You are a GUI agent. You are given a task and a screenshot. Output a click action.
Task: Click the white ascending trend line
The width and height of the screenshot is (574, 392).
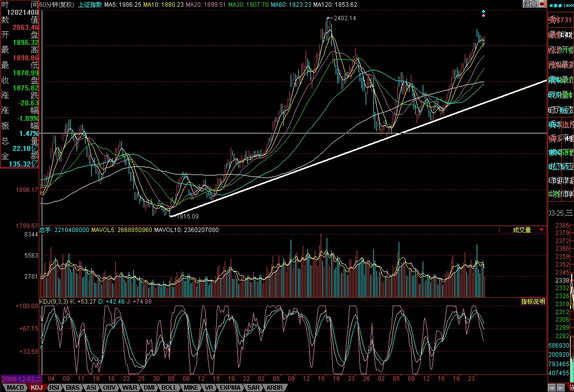pyautogui.click(x=359, y=148)
